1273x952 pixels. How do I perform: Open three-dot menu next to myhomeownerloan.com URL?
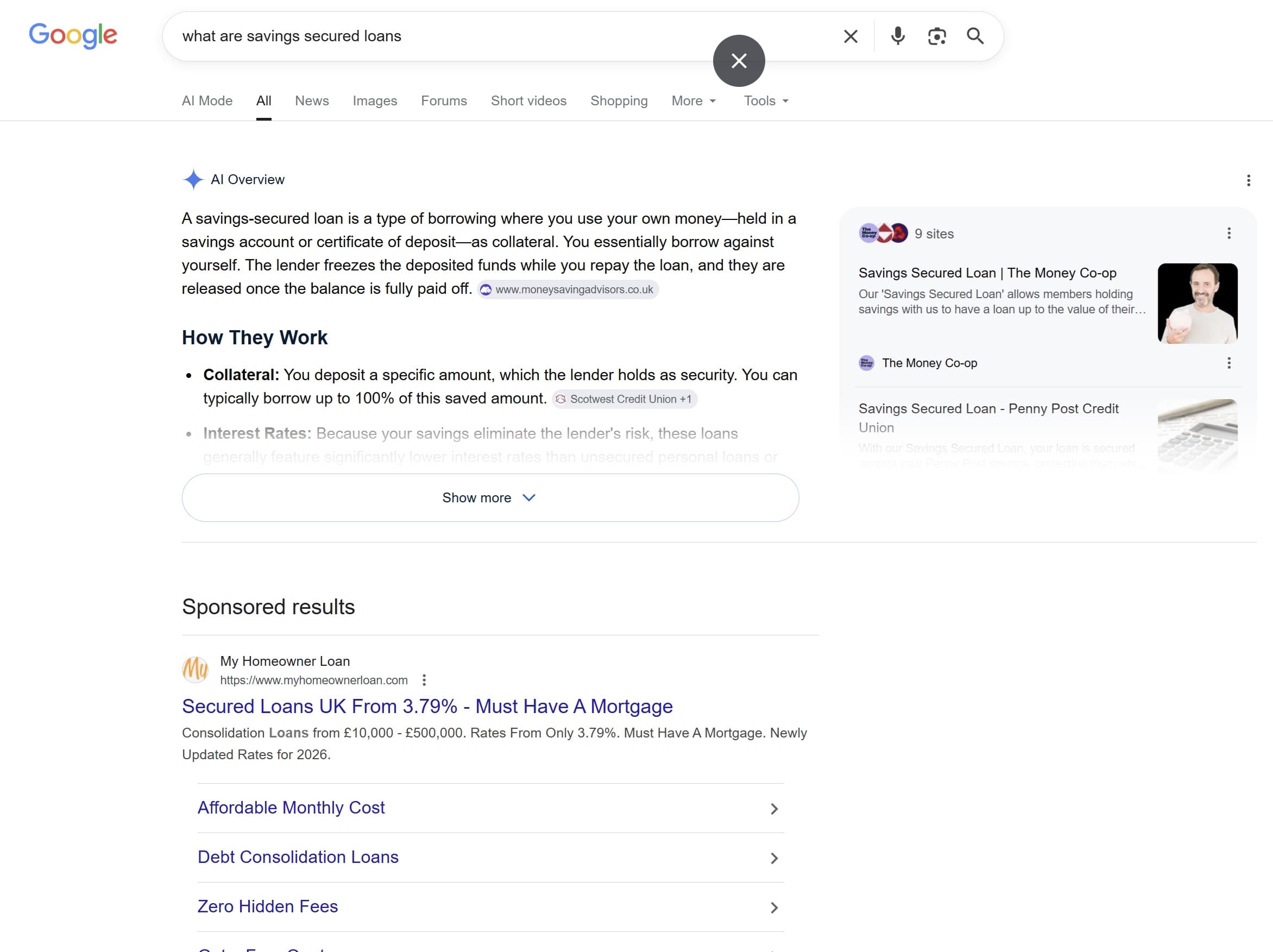(x=424, y=680)
